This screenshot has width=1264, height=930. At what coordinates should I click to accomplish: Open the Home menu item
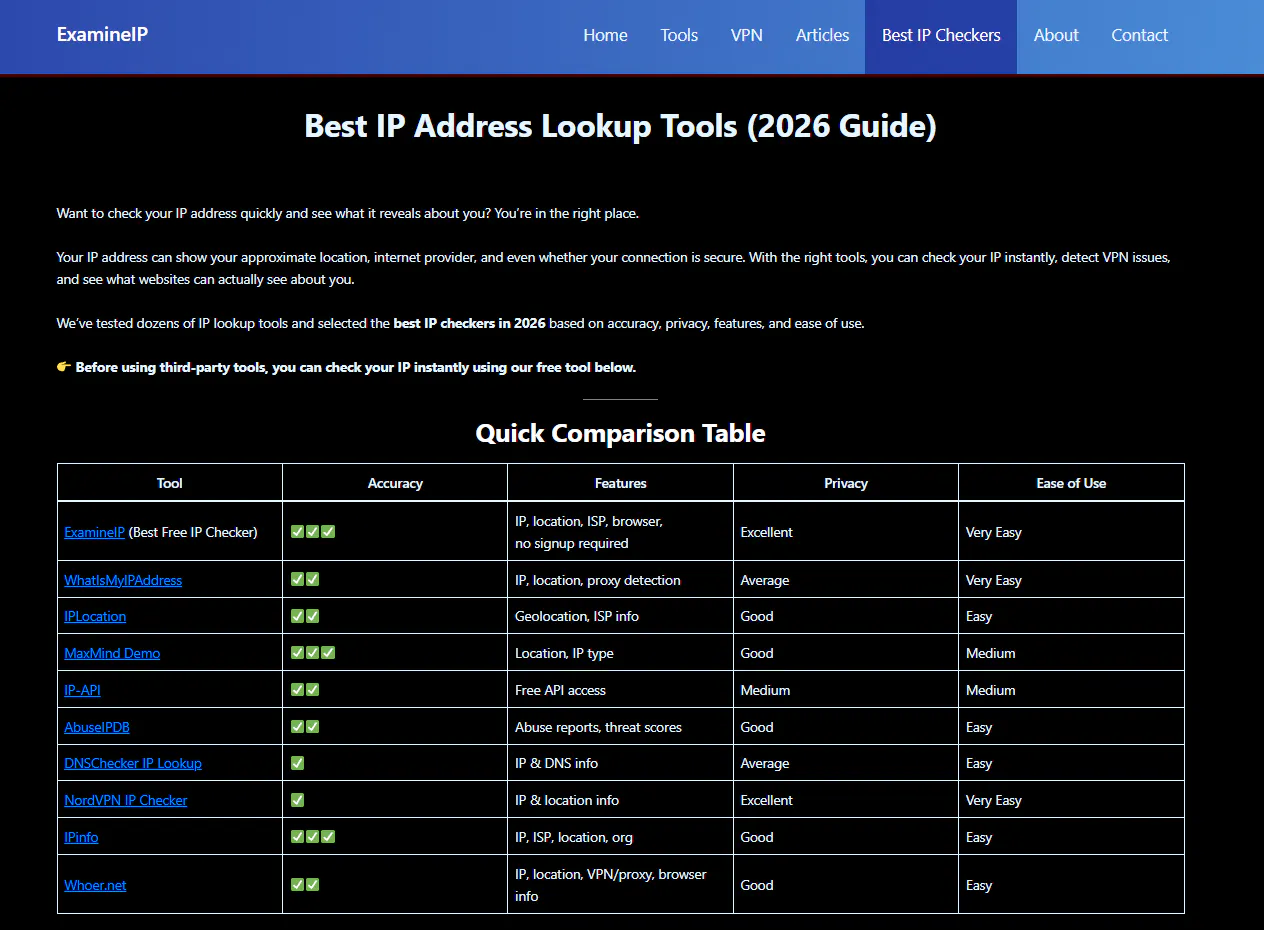[605, 35]
